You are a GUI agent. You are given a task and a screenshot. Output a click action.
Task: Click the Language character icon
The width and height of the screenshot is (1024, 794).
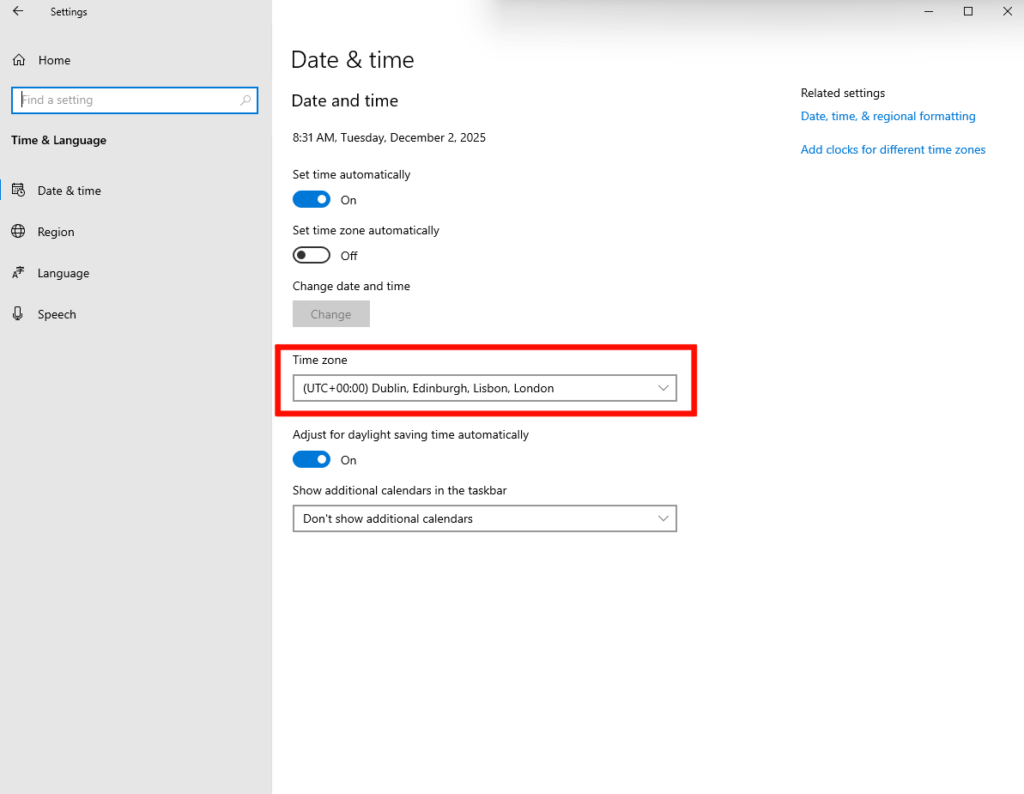18,273
